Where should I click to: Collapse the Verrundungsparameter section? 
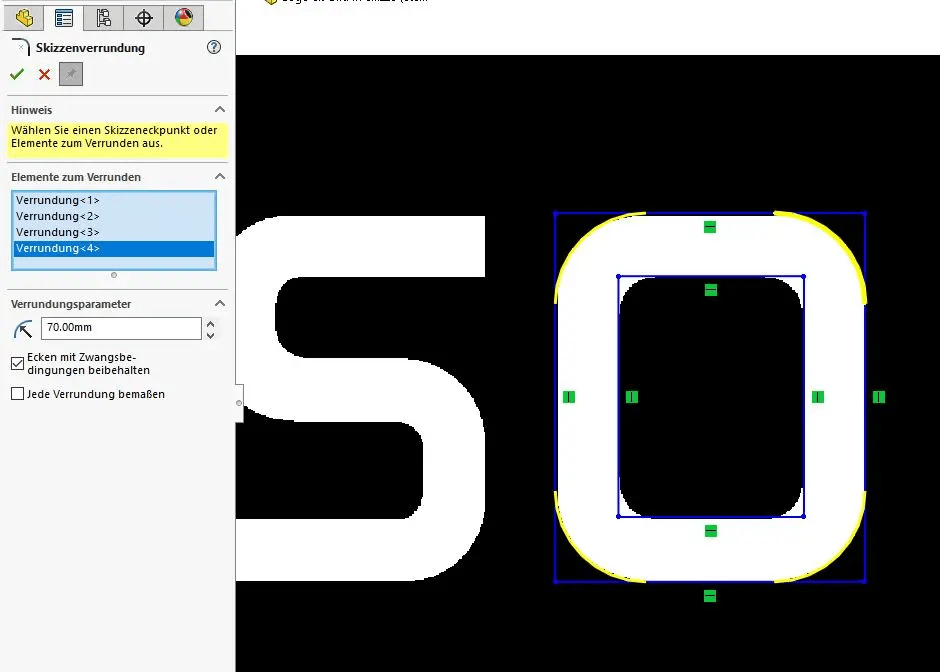tap(220, 304)
